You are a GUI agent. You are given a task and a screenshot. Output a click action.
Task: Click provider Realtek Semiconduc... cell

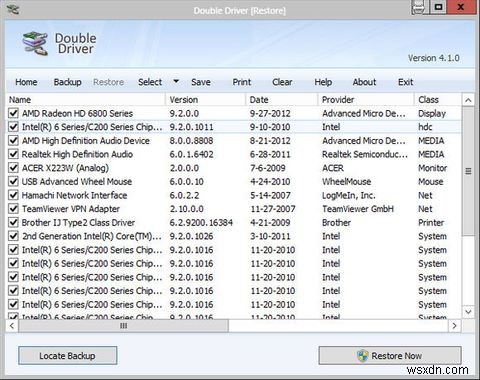click(x=365, y=154)
